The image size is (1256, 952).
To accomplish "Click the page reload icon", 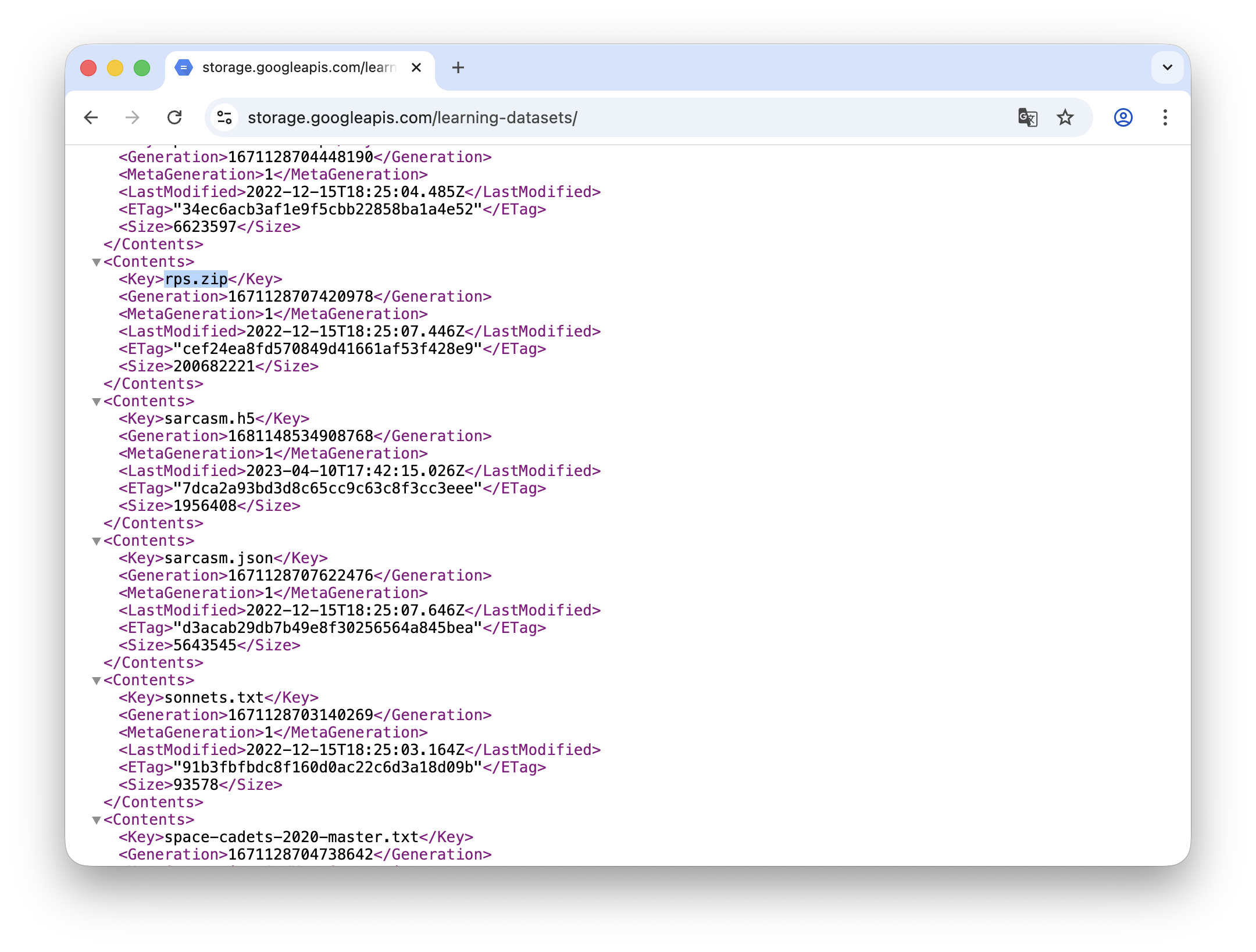I will click(176, 117).
